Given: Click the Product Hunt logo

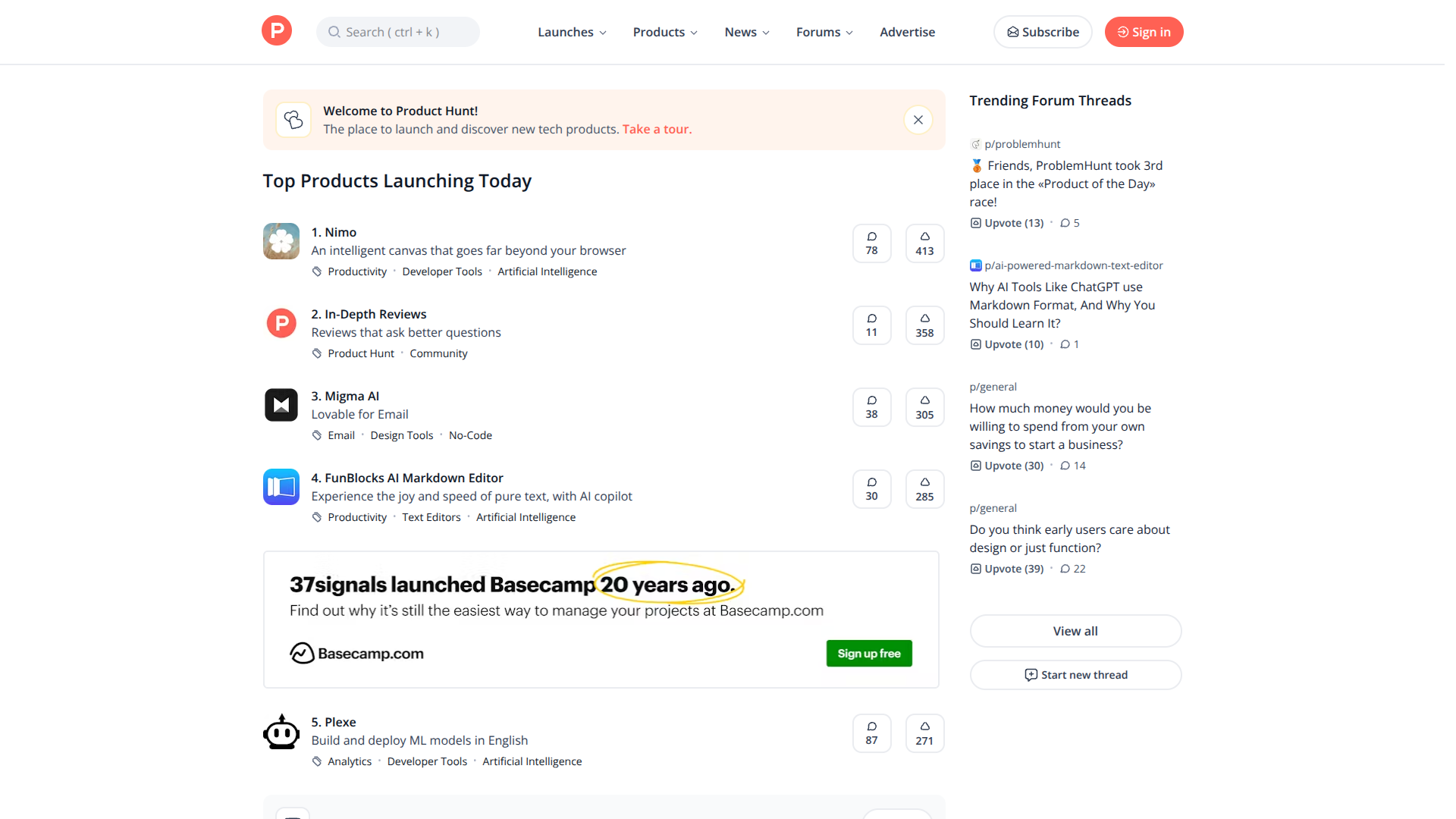Looking at the screenshot, I should click(276, 30).
